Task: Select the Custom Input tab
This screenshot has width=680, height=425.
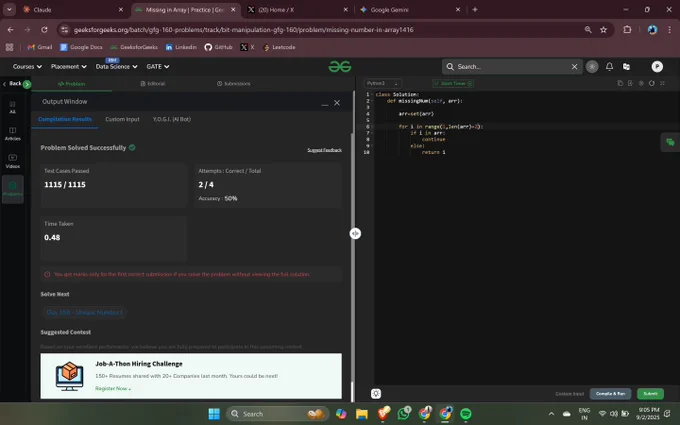Action: [x=122, y=119]
